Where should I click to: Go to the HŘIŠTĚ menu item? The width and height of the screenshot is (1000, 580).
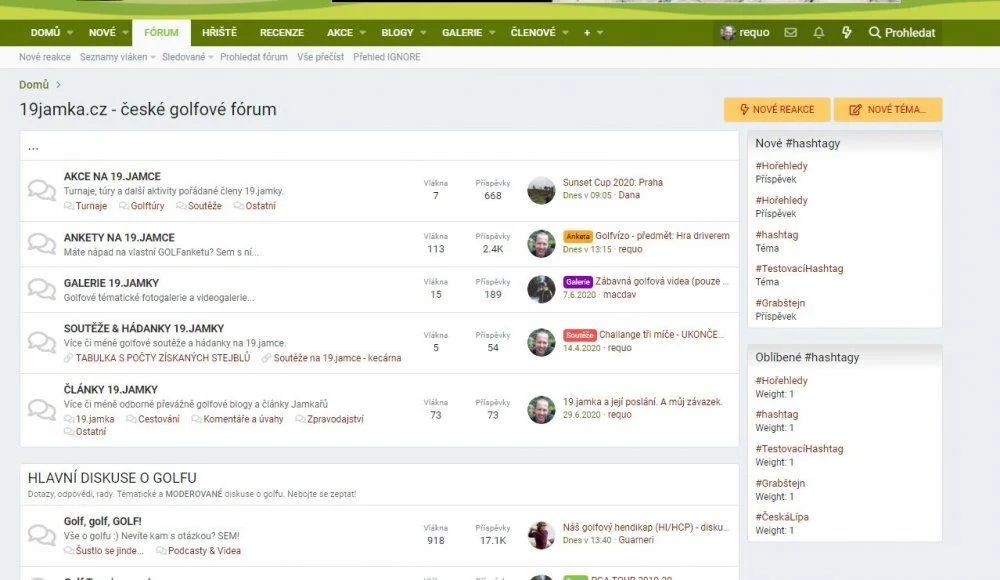pyautogui.click(x=219, y=33)
